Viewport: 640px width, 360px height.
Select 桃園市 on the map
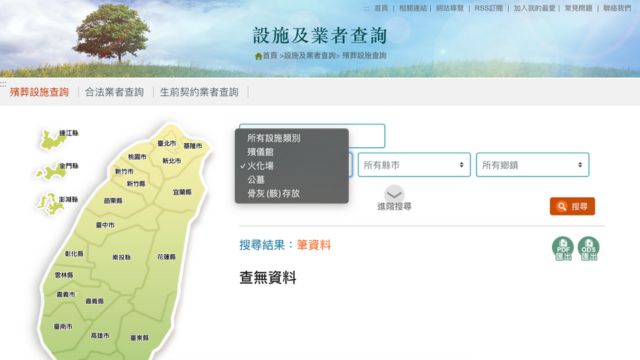coord(137,157)
